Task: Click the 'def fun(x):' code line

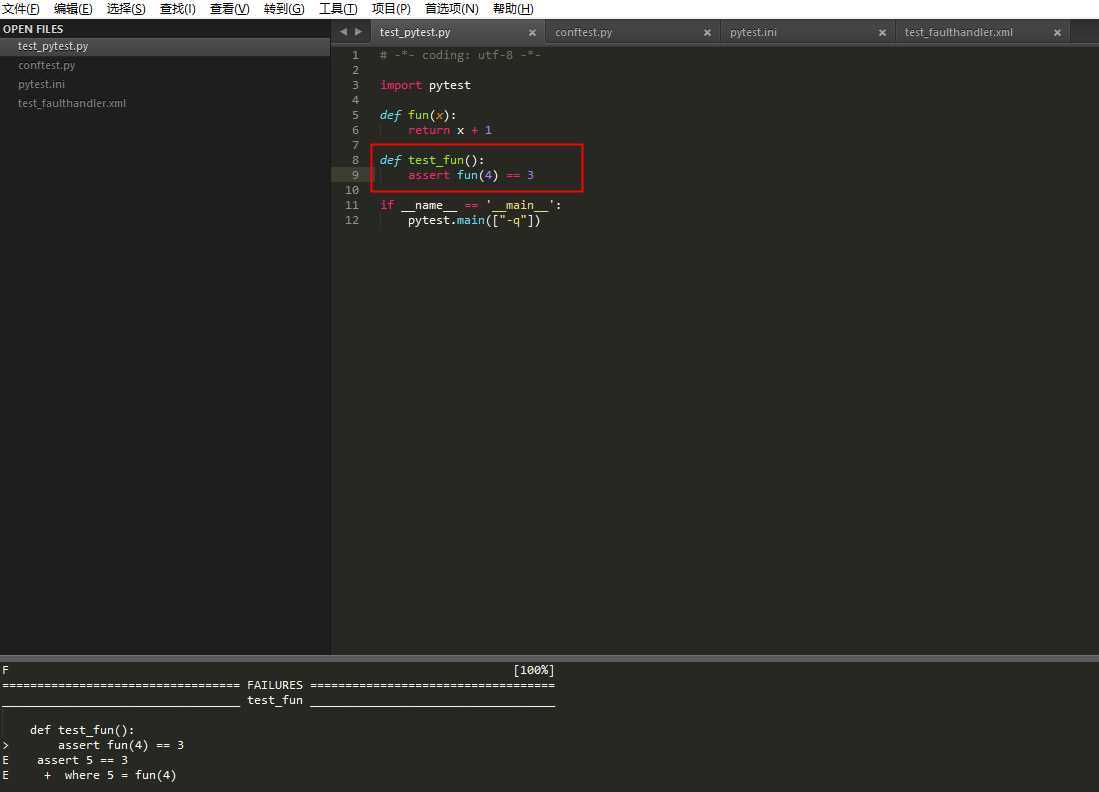Action: pos(418,116)
